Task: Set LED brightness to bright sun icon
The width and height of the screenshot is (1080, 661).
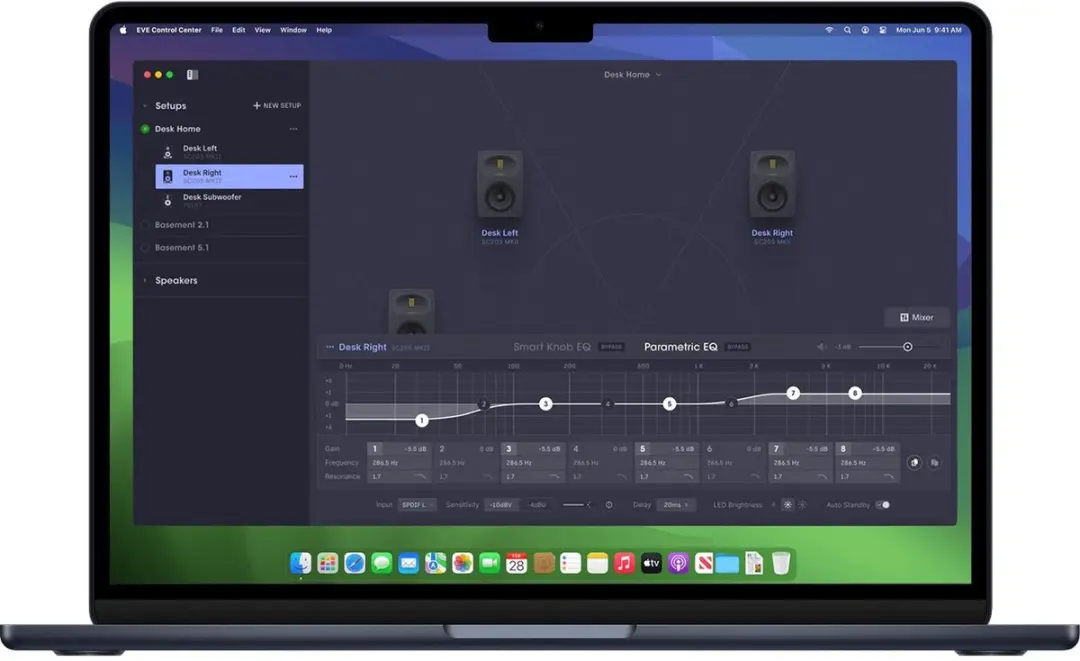Action: click(802, 505)
